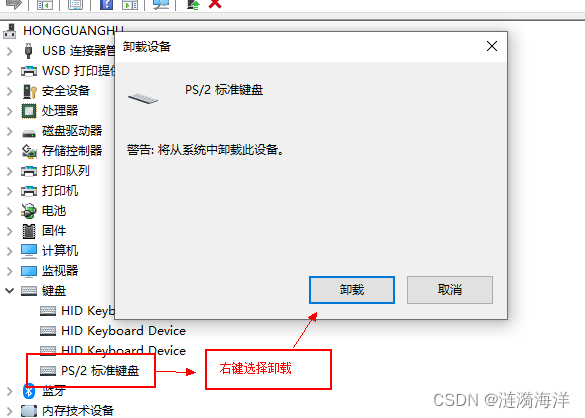Expand the USB 连接器 category
The image size is (585, 418).
(x=10, y=51)
